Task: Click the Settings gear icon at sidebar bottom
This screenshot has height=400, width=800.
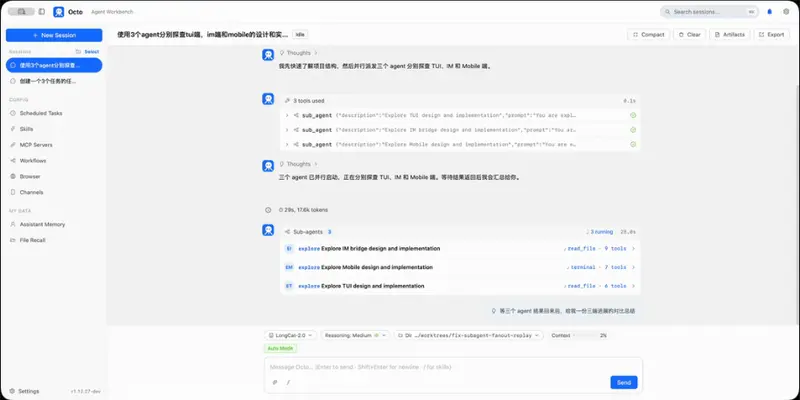Action: pyautogui.click(x=12, y=391)
